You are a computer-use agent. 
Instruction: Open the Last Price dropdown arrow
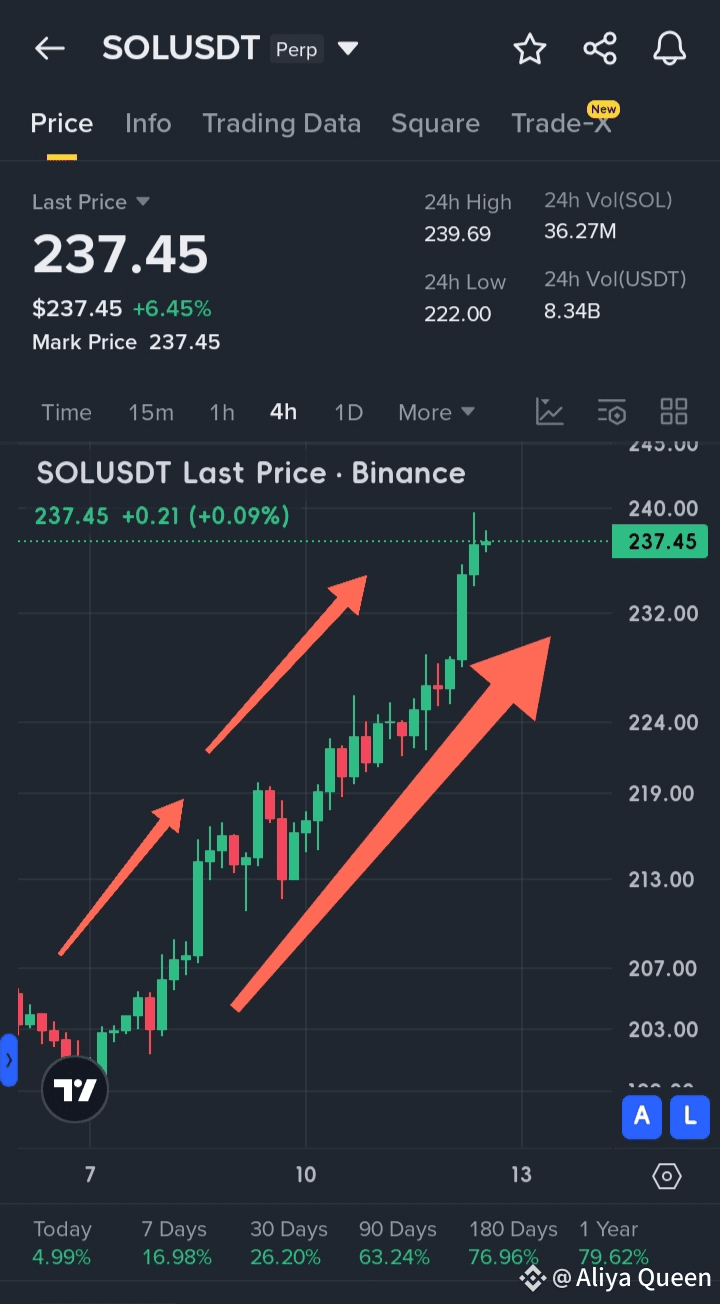pyautogui.click(x=143, y=202)
